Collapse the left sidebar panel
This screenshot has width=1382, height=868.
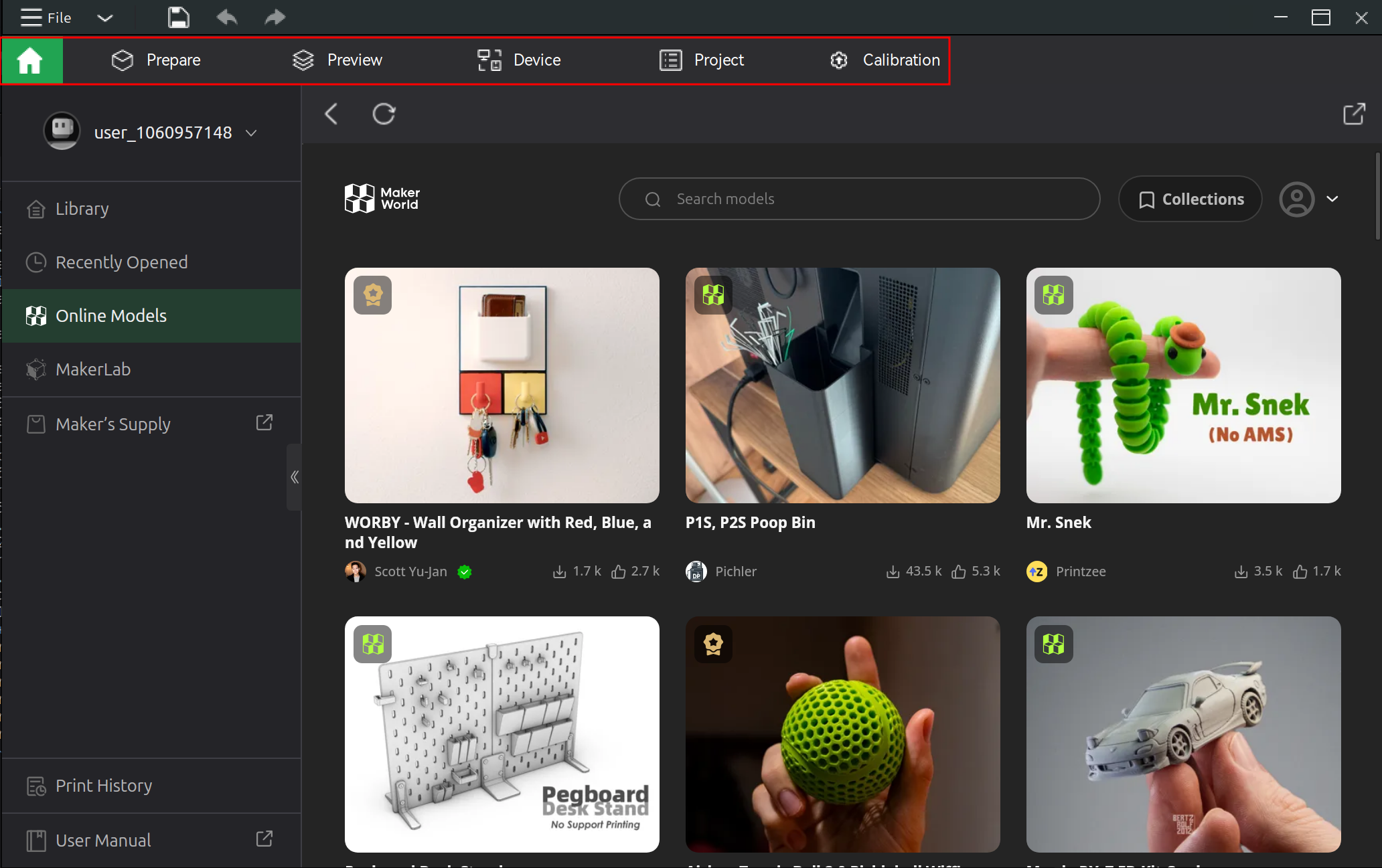(x=294, y=477)
